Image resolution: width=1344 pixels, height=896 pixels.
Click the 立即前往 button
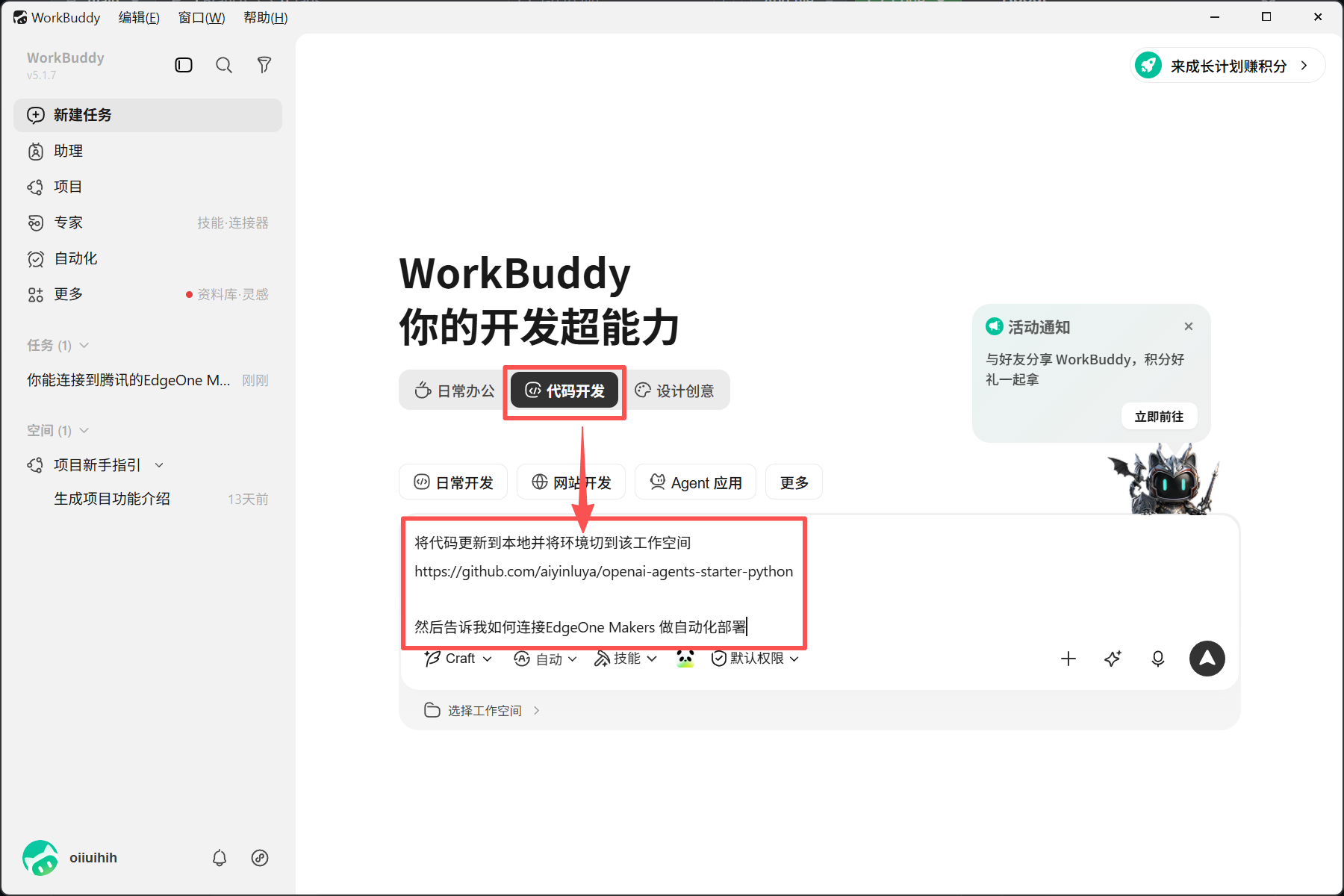click(1159, 417)
